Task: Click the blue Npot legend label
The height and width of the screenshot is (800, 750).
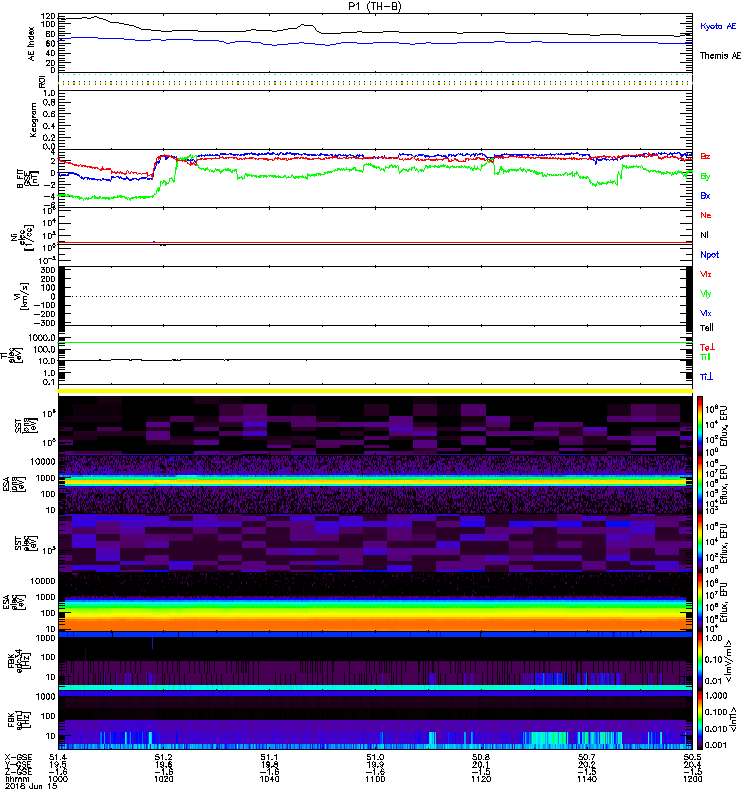Action: tap(709, 254)
